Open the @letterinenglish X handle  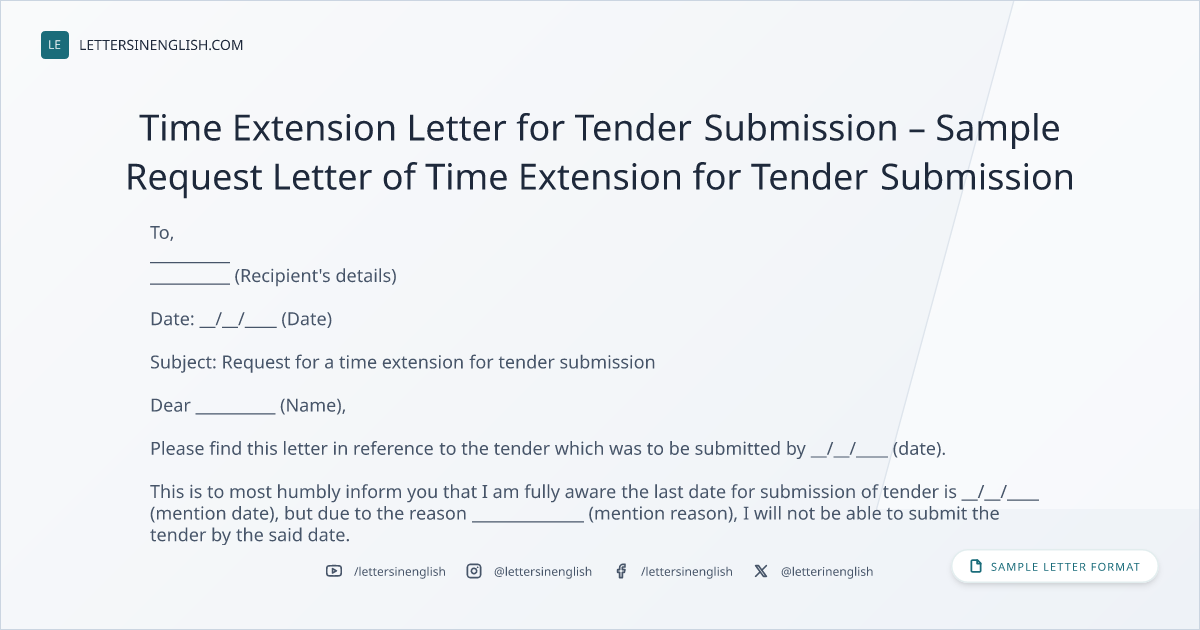[827, 571]
